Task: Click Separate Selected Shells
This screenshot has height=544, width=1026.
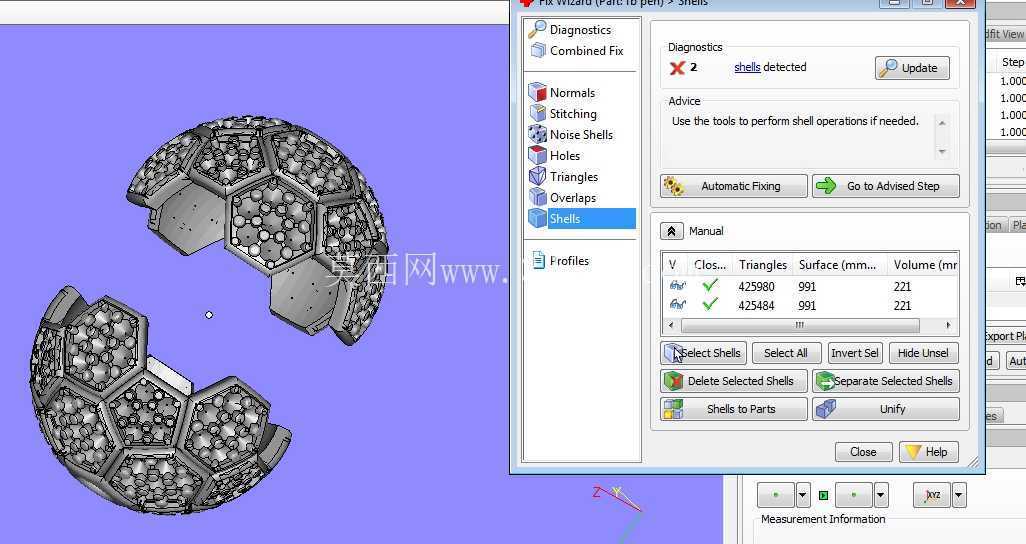Action: [886, 381]
